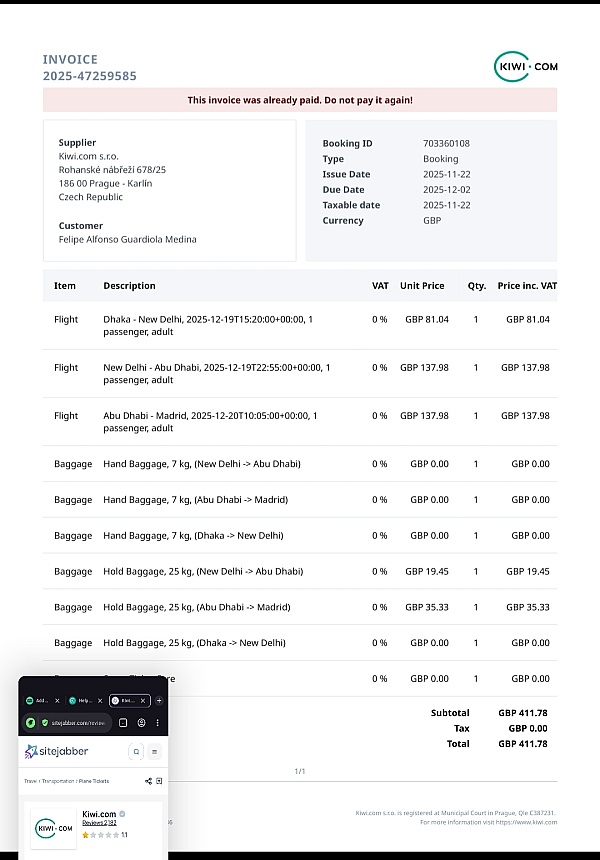Click the Kiwi.com logo on the invoice
This screenshot has height=860, width=600.
pos(526,67)
